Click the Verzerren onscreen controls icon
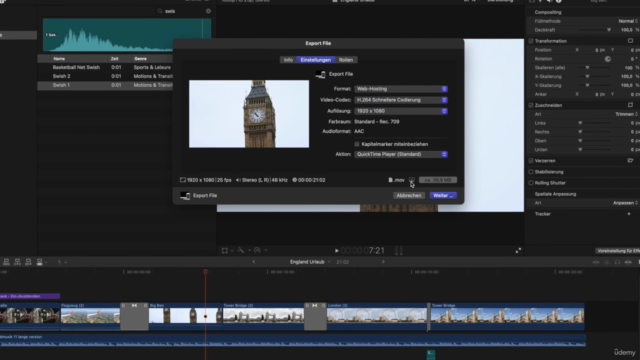The width and height of the screenshot is (640, 360). coord(630,161)
